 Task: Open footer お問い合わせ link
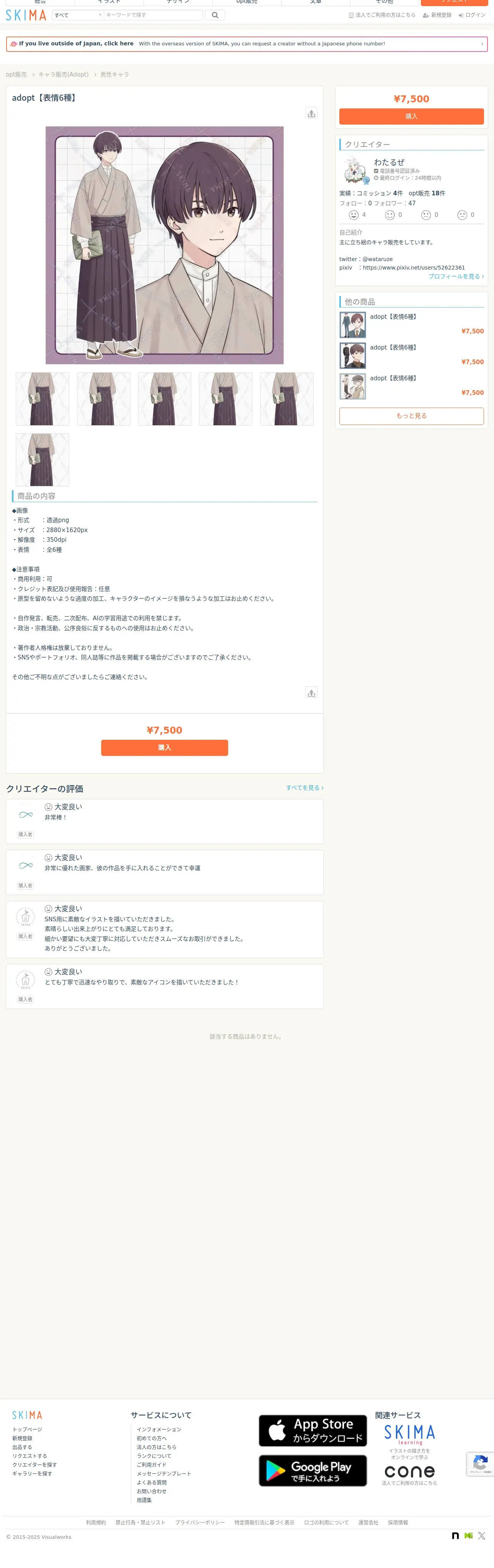(152, 1491)
